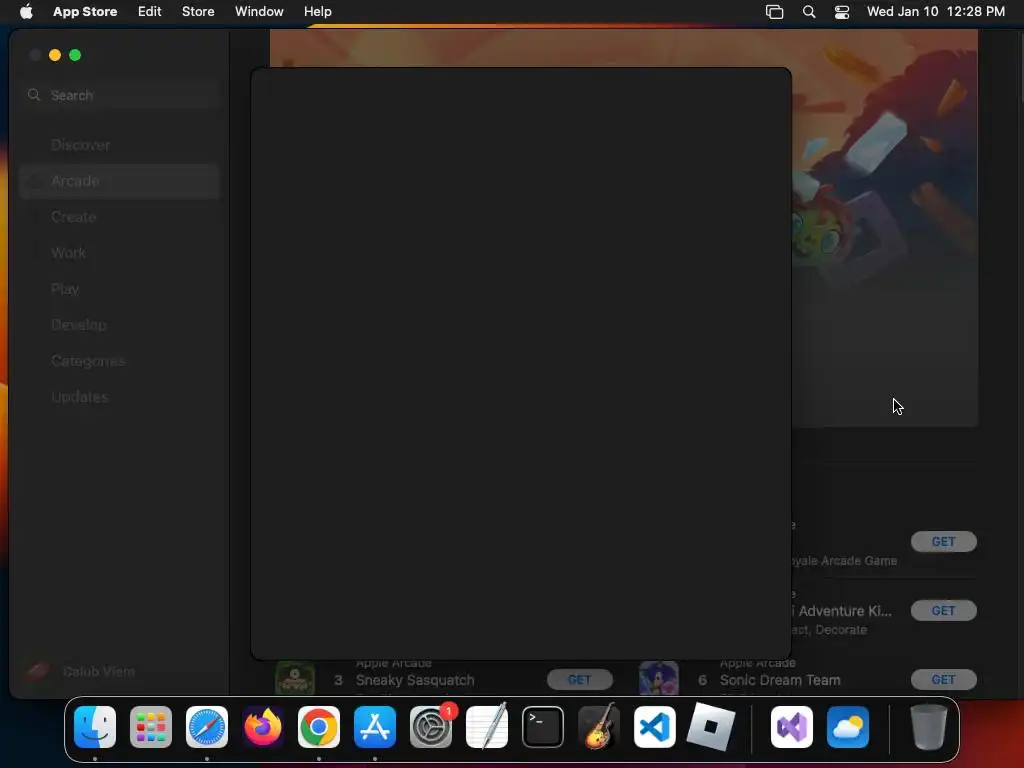
Task: Open Control Center in menu bar
Action: coord(842,11)
